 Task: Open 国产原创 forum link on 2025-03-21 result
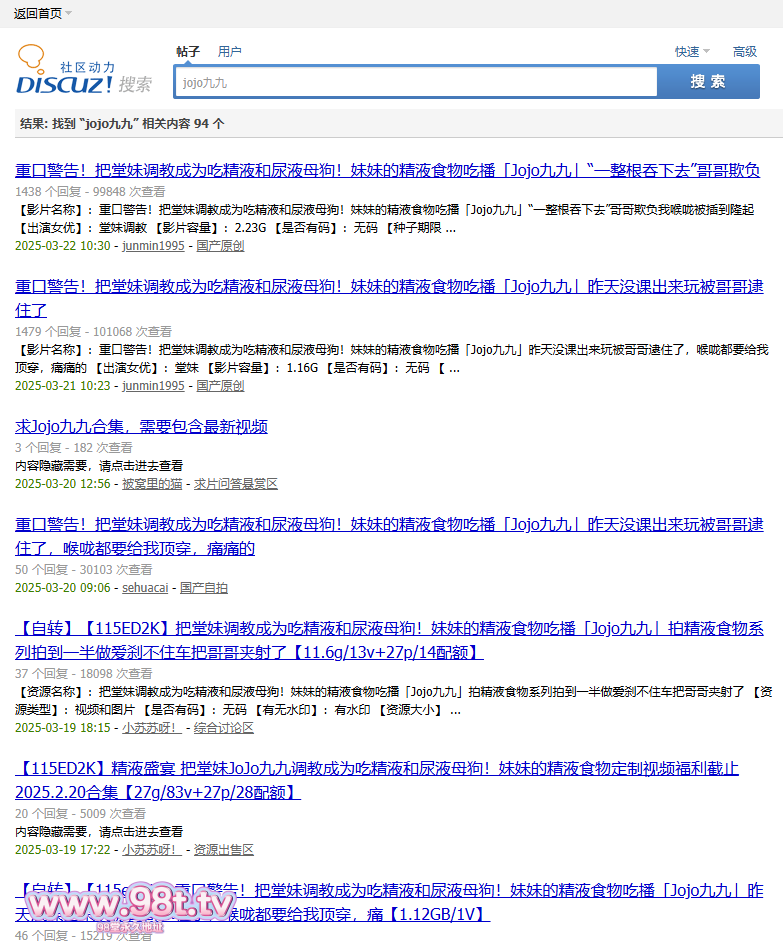(x=220, y=386)
